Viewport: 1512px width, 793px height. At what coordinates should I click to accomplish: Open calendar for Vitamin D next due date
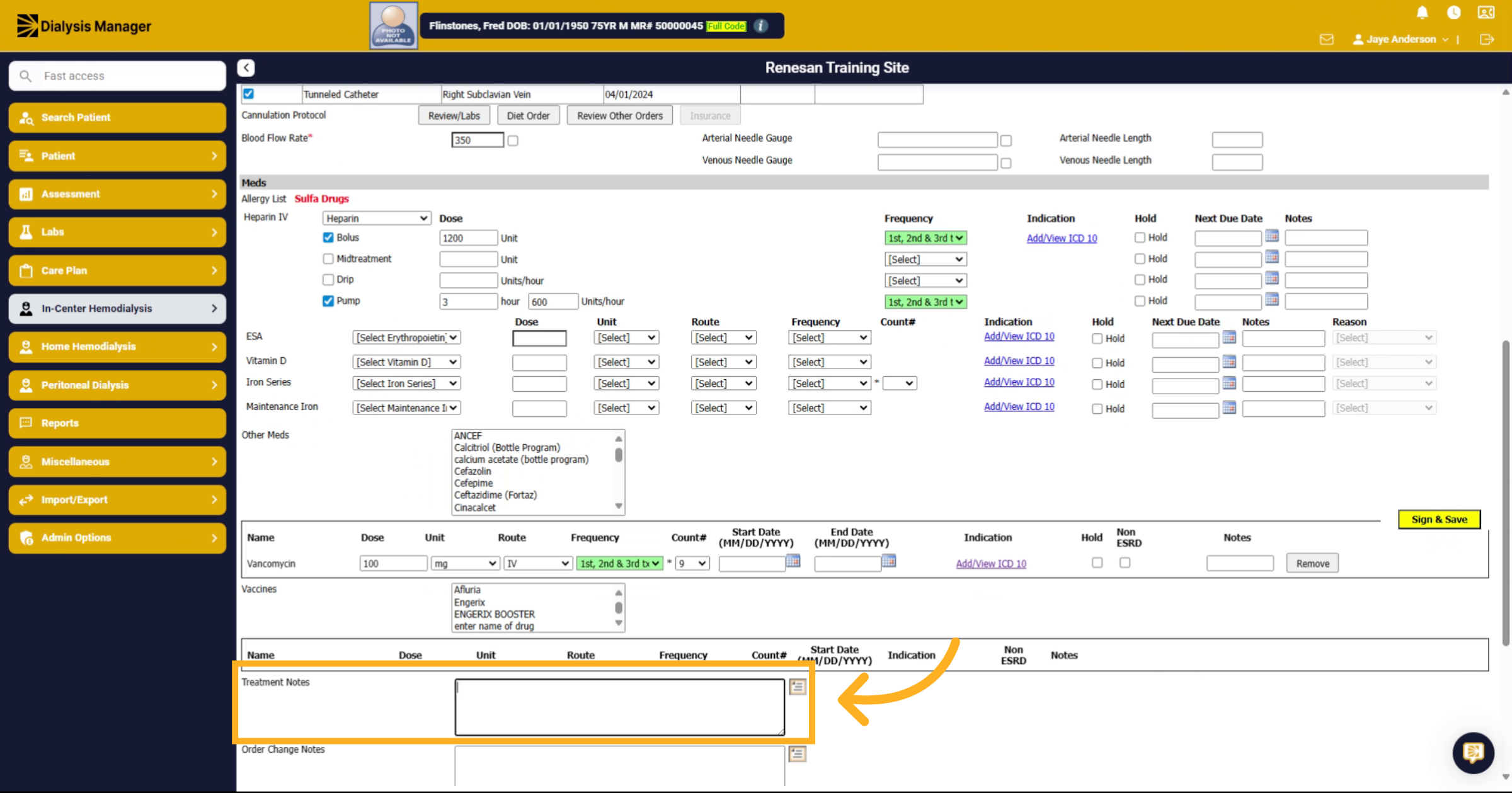pos(1228,362)
